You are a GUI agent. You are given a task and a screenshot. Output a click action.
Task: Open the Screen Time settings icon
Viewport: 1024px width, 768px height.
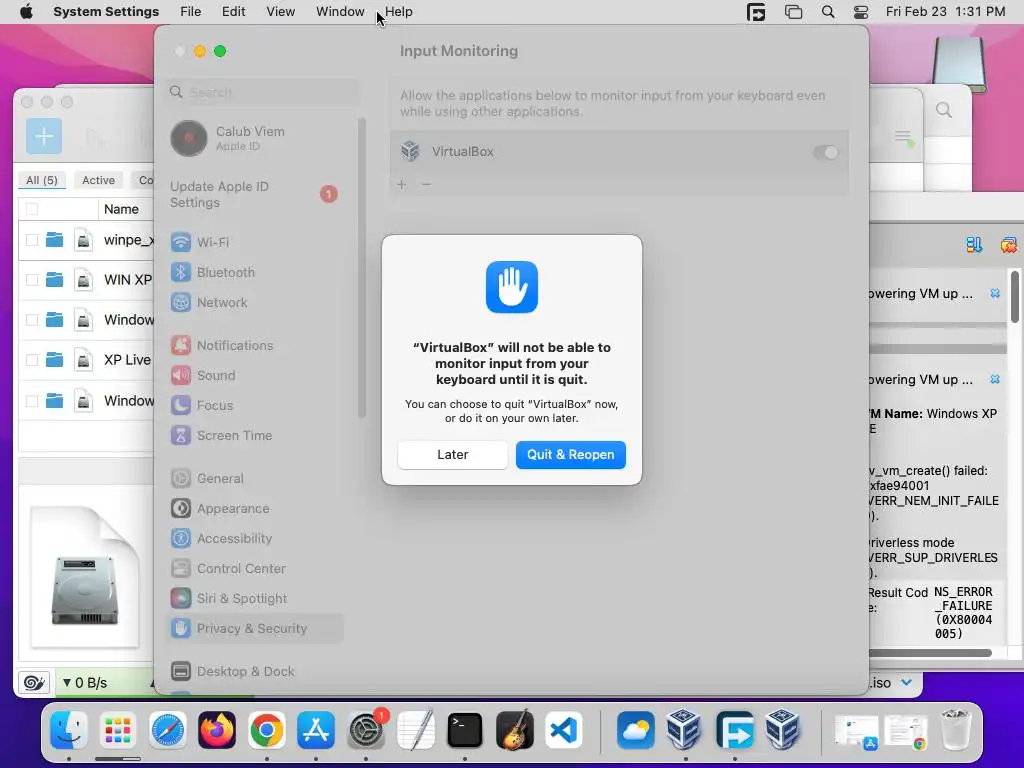tap(181, 436)
